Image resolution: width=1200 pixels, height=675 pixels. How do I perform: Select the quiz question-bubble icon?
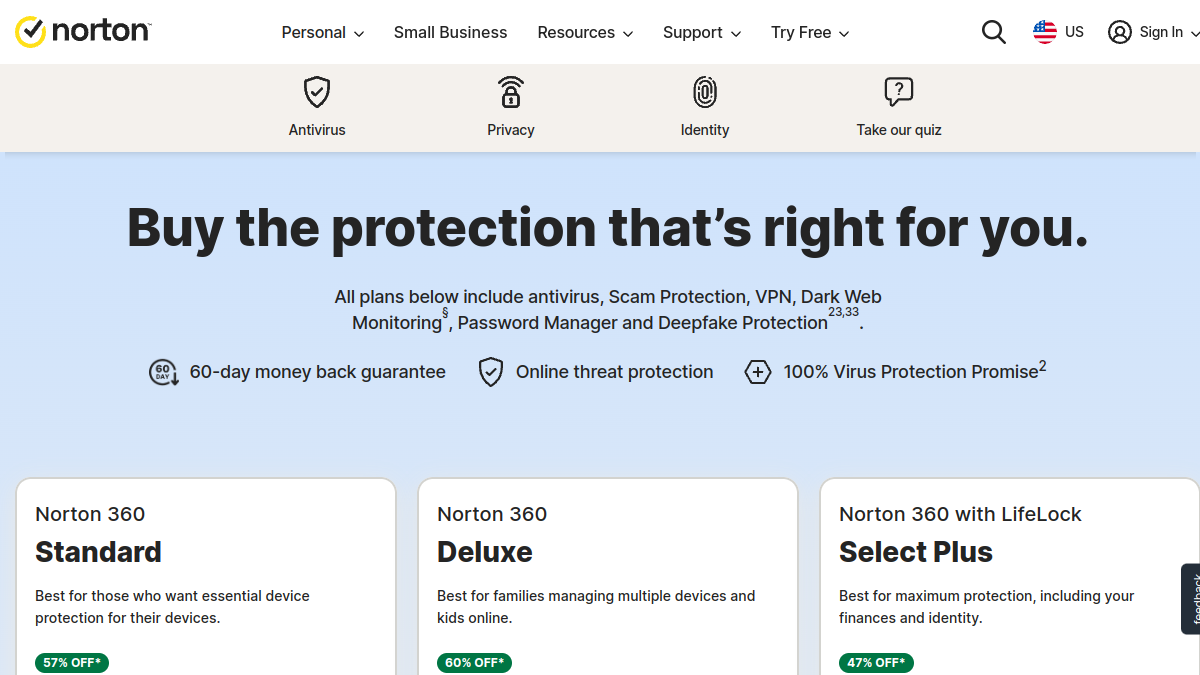pos(899,92)
